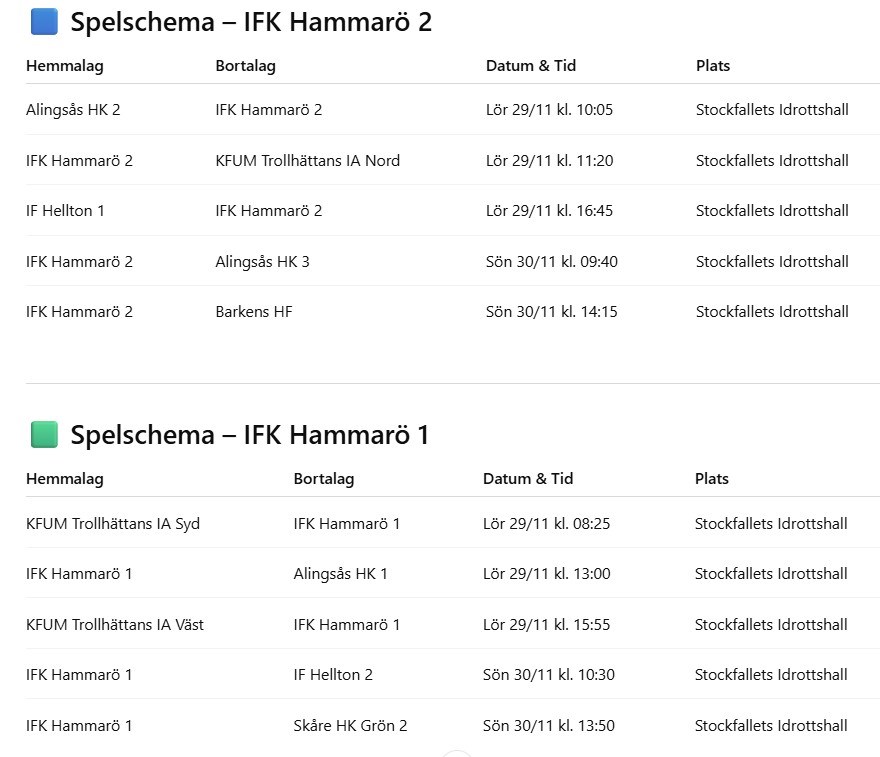Select the heading Spelschema – IFK Hammarö 1
Image resolution: width=880 pixels, height=757 pixels.
tap(250, 435)
